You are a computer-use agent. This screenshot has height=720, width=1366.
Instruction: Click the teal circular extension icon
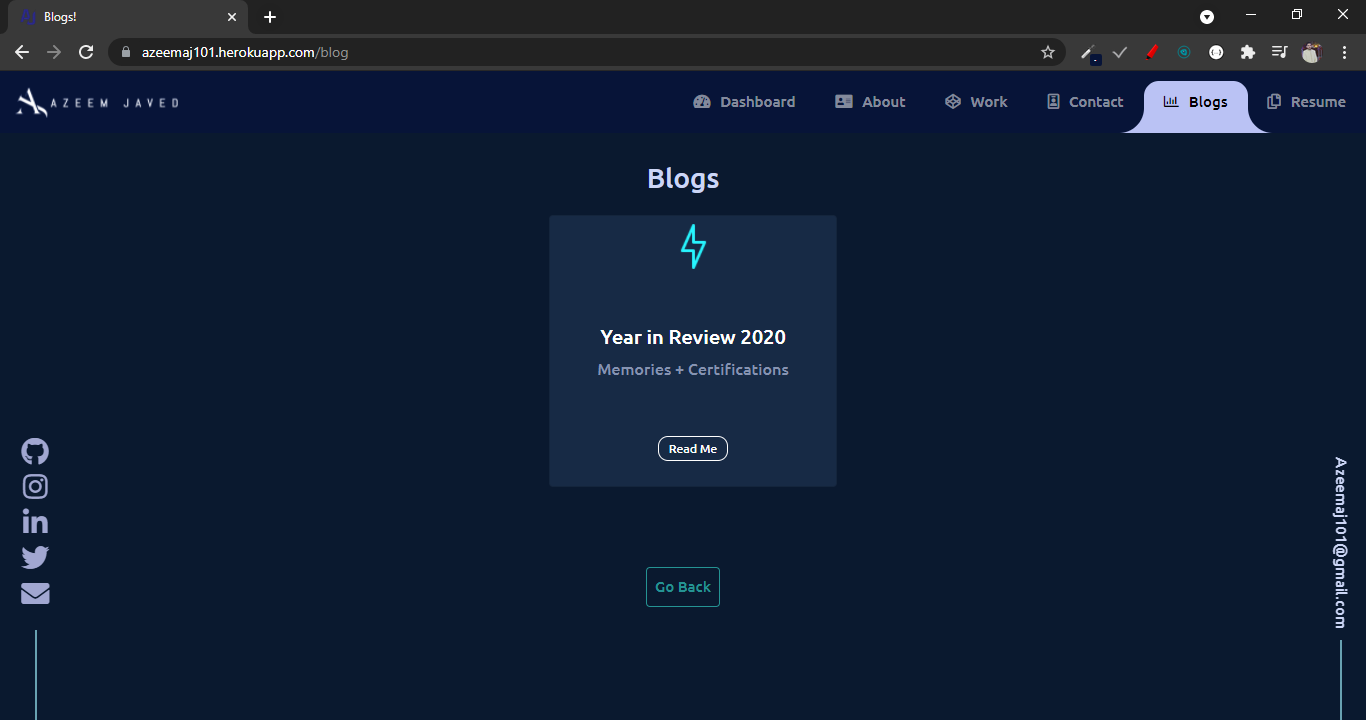coord(1184,52)
